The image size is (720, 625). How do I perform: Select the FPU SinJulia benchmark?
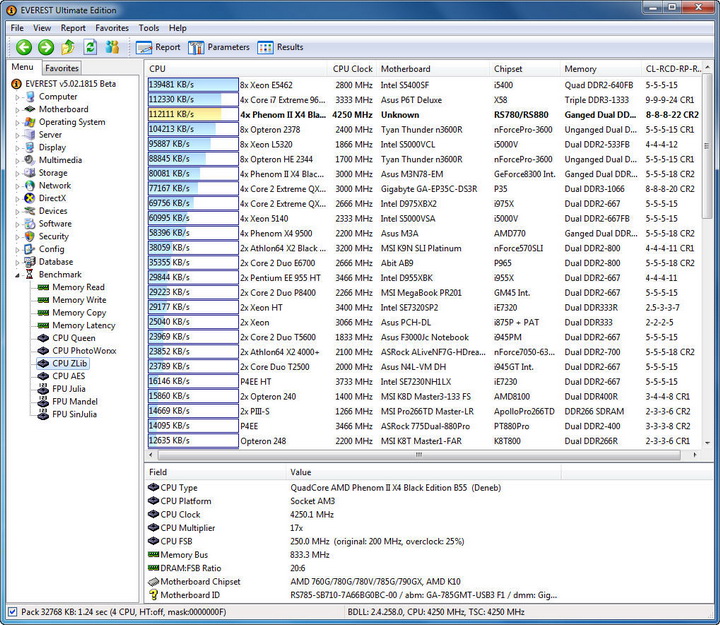tap(74, 414)
